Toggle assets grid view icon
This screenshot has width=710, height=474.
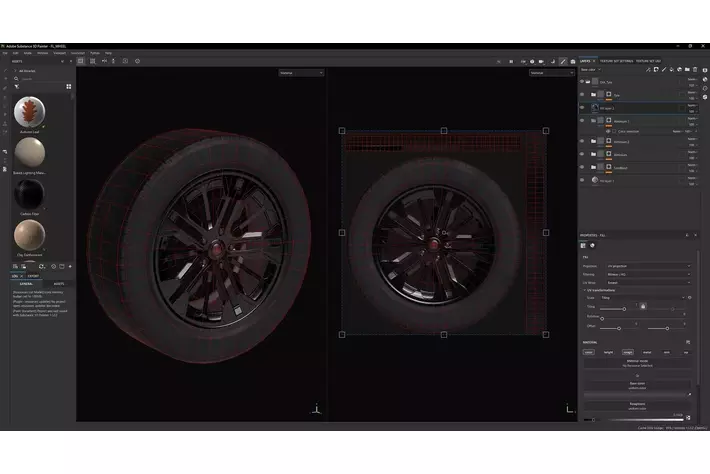click(68, 87)
